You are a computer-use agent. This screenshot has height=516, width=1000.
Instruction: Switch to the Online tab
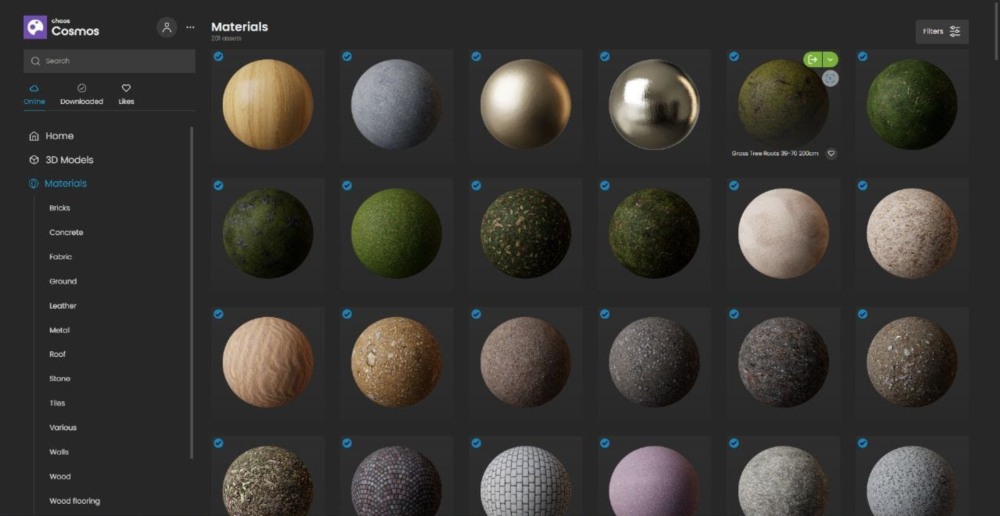[34, 94]
